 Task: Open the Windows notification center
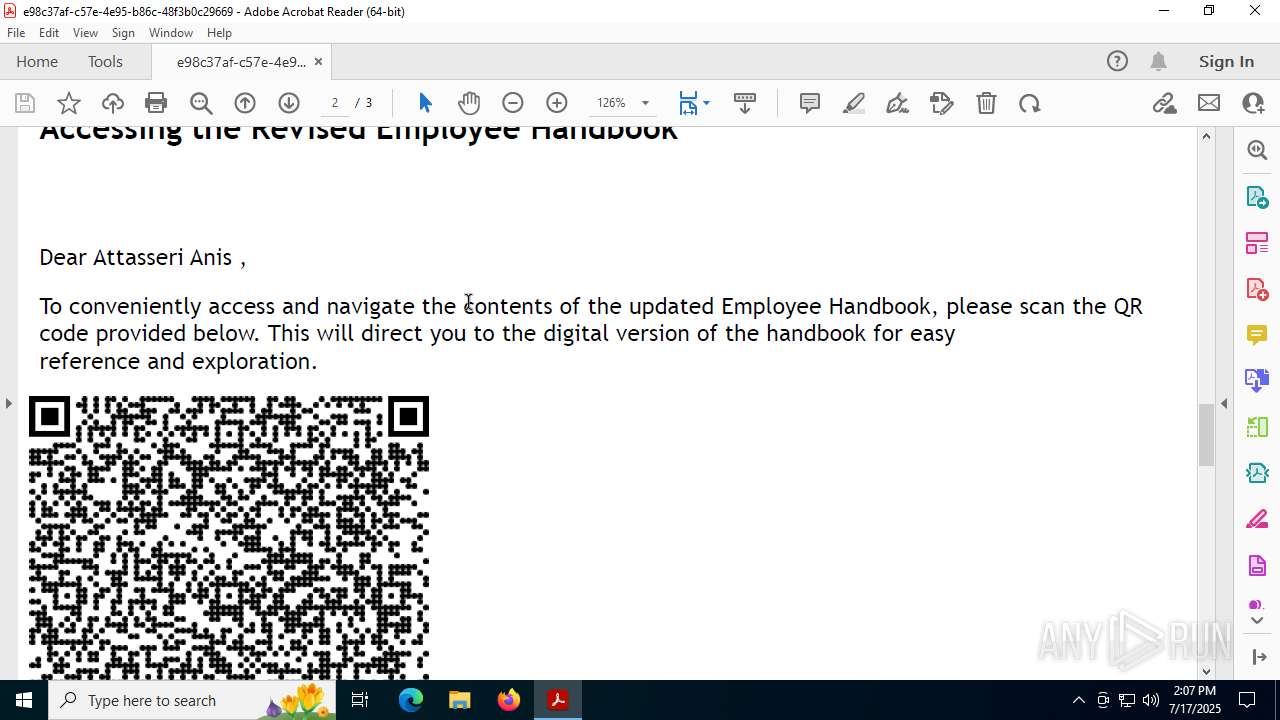coord(1247,700)
